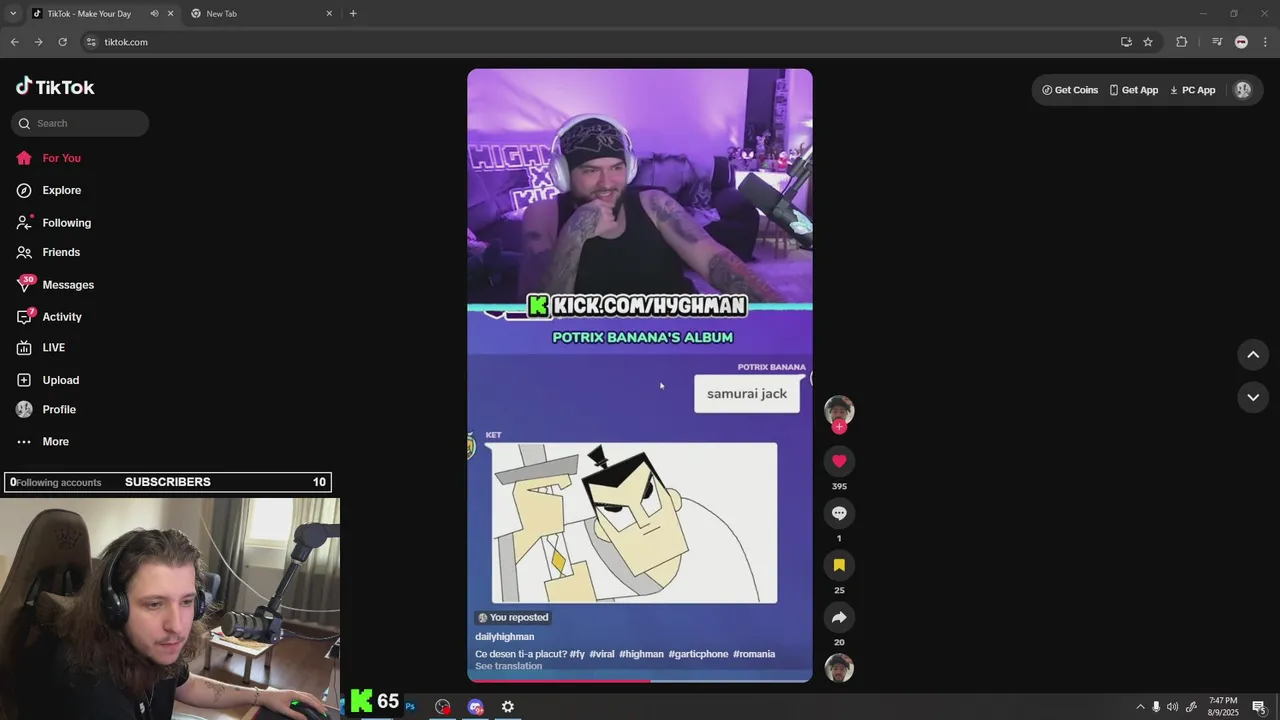Click the PC App download button

coord(1192,90)
